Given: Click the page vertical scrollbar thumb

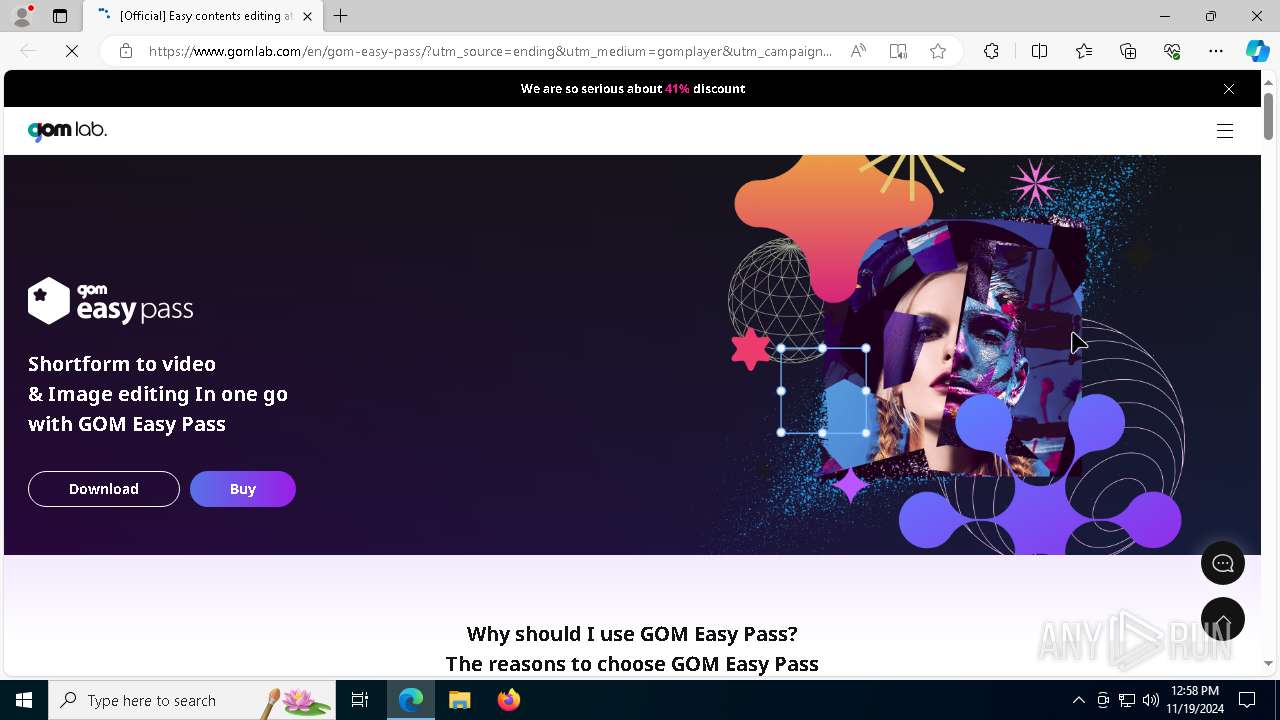Looking at the screenshot, I should pos(1268,116).
